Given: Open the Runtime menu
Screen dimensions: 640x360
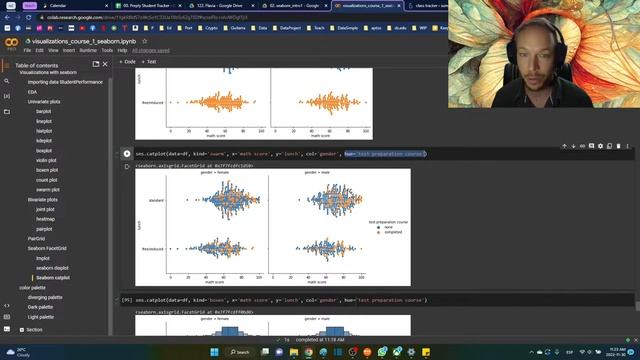Looking at the screenshot, I should pyautogui.click(x=88, y=51).
